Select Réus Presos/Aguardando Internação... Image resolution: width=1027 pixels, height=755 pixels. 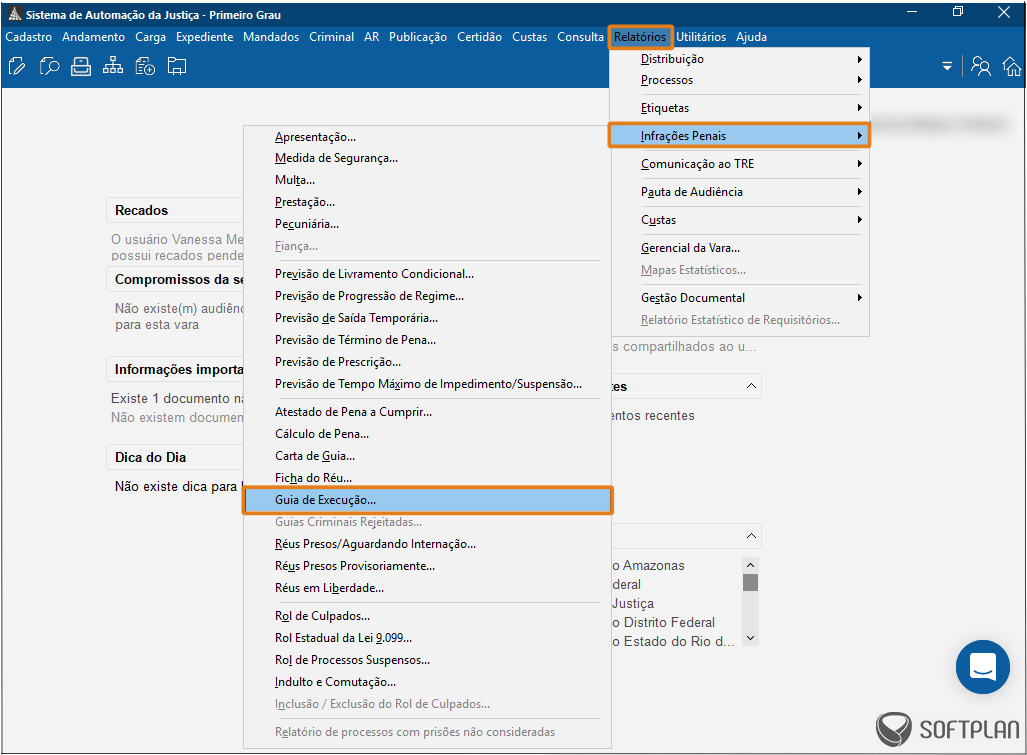click(427, 544)
